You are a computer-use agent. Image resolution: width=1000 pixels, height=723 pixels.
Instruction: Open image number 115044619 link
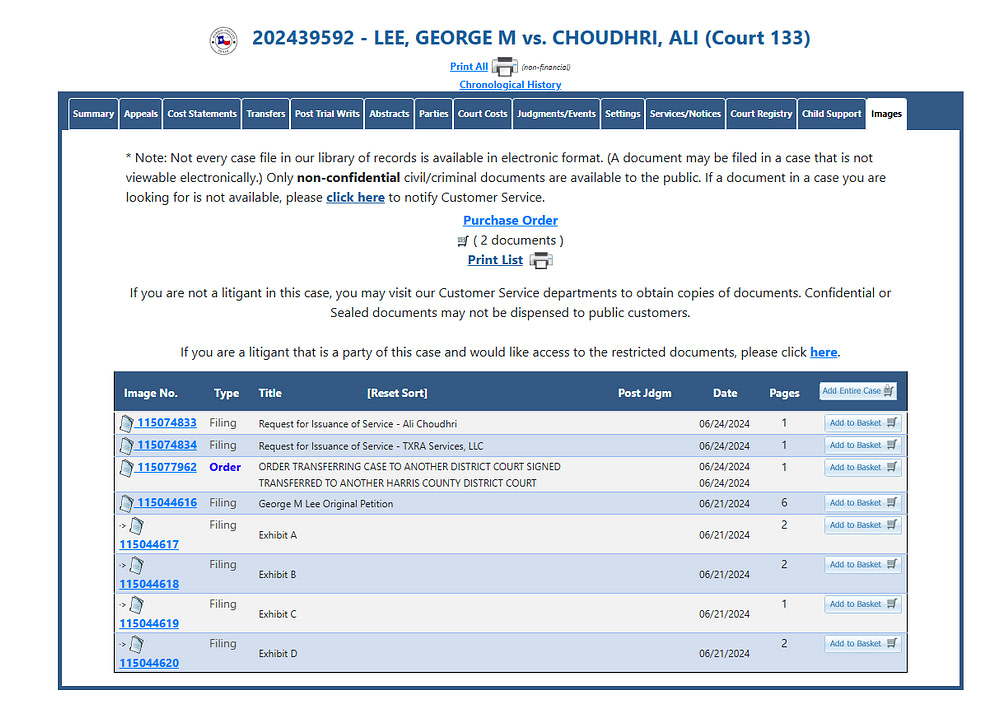pyautogui.click(x=149, y=624)
